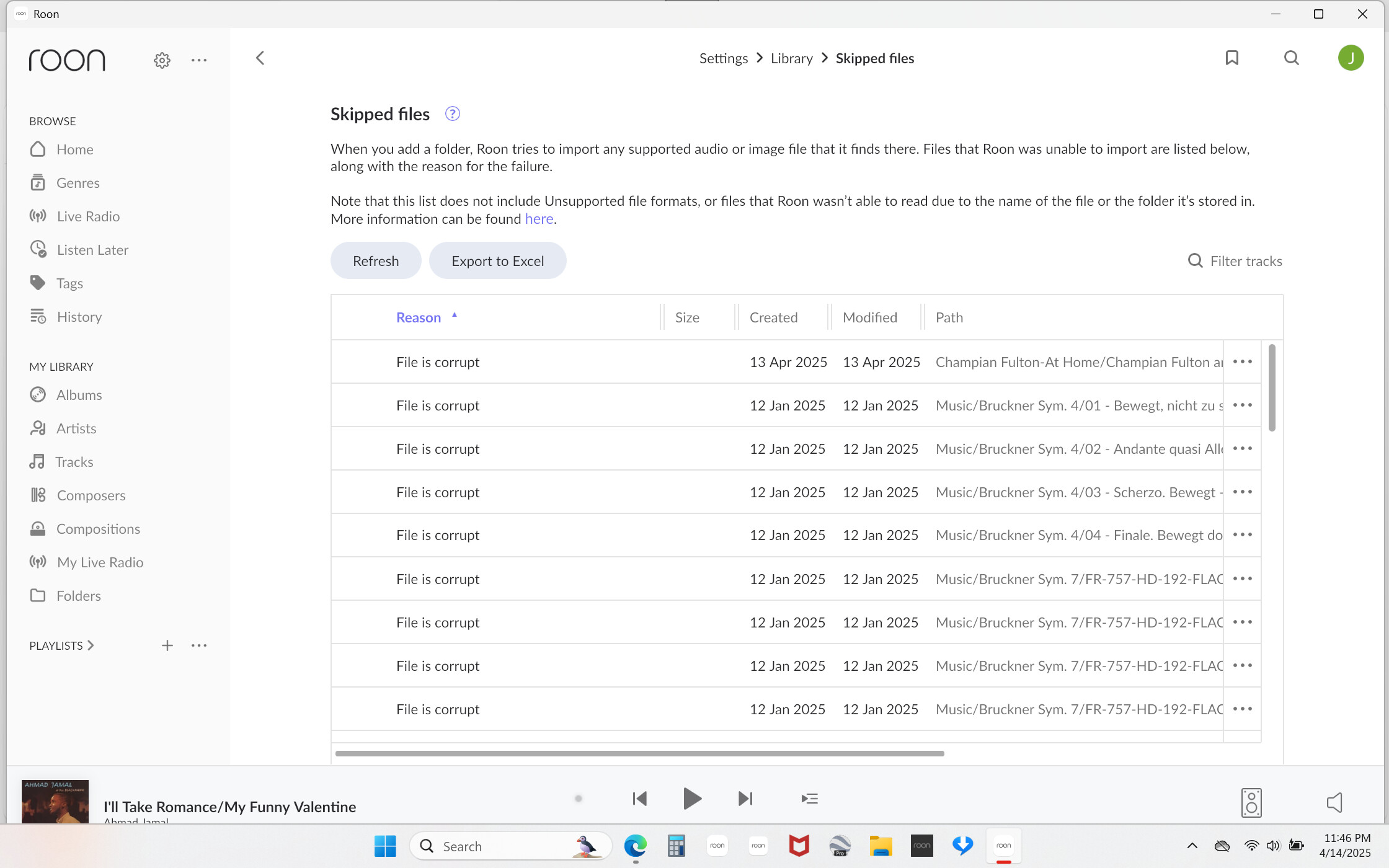Sort by the Reason column header

(419, 317)
